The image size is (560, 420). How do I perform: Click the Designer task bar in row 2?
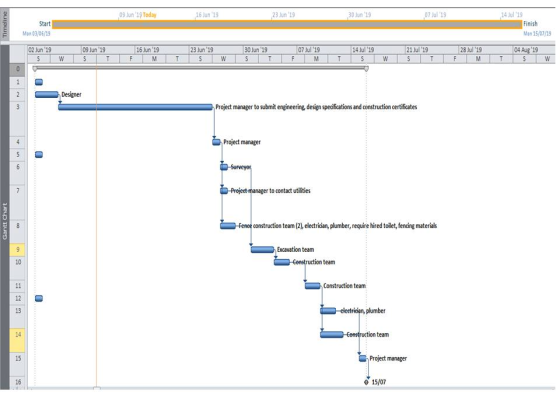pyautogui.click(x=46, y=94)
